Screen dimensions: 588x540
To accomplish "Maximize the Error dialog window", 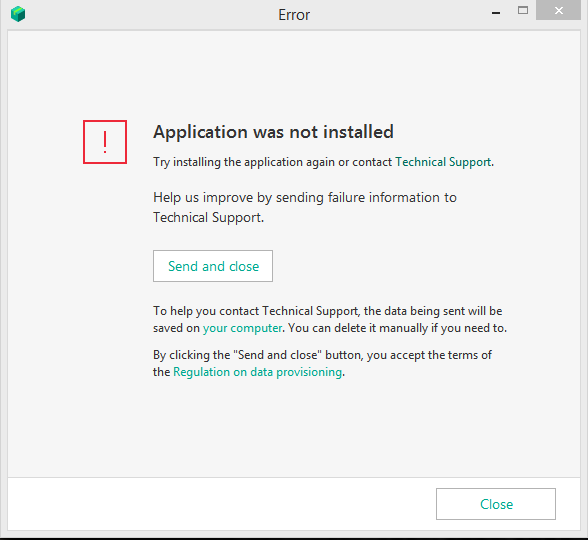I will click(x=523, y=10).
